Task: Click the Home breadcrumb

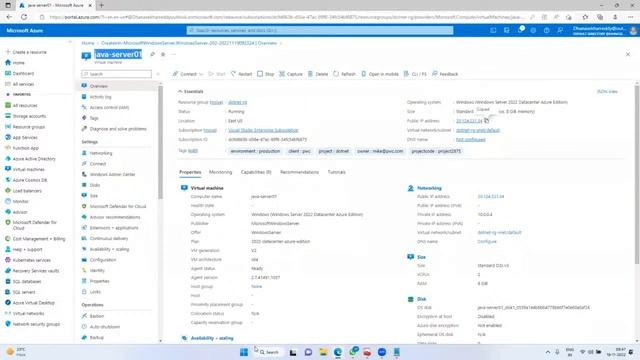Action: (87, 43)
